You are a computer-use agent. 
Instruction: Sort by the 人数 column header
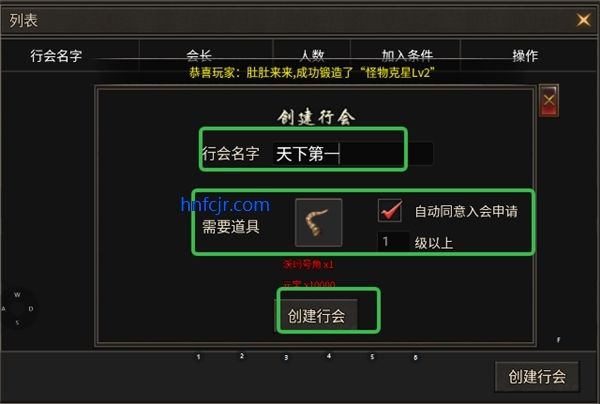312,56
